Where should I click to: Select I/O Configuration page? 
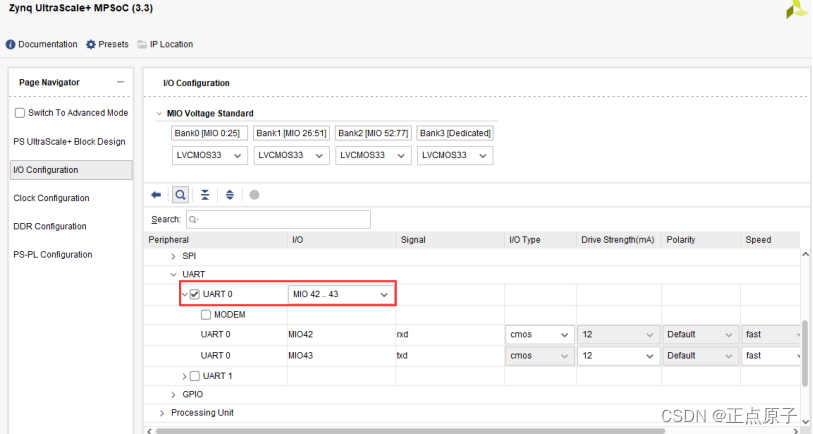coord(71,170)
